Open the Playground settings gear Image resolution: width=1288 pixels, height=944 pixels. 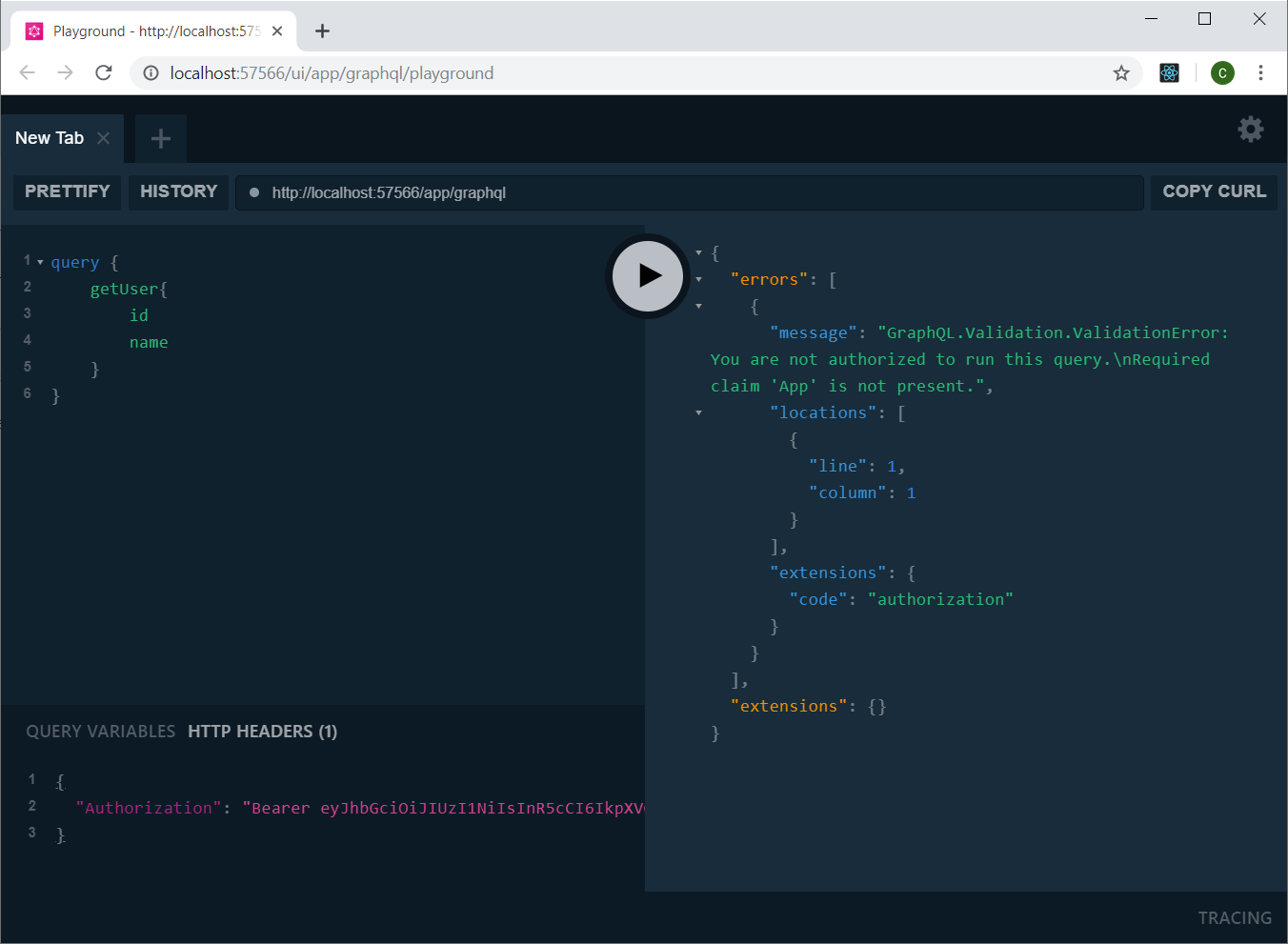(1251, 130)
